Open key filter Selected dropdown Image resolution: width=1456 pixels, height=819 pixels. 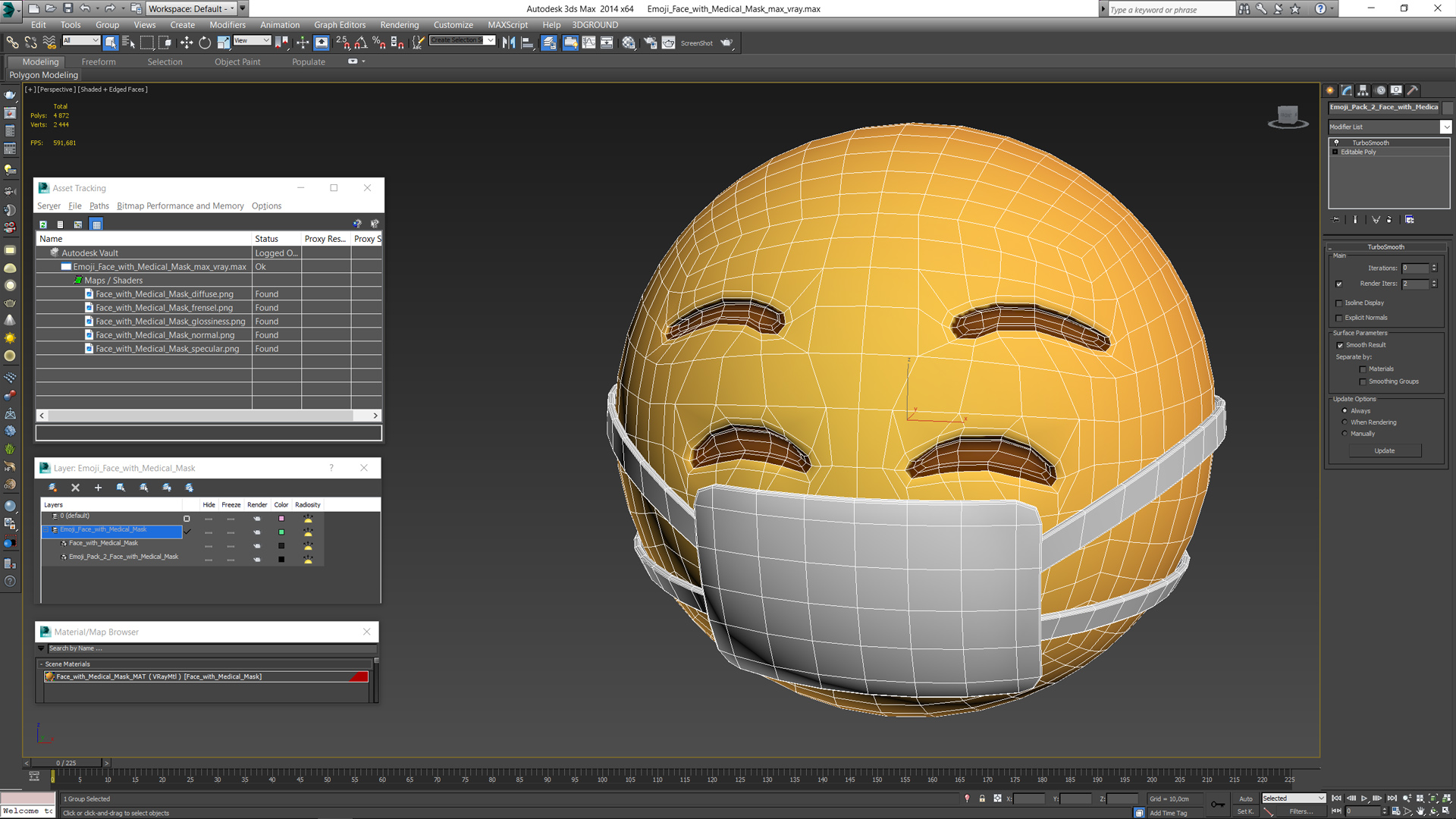point(1293,799)
